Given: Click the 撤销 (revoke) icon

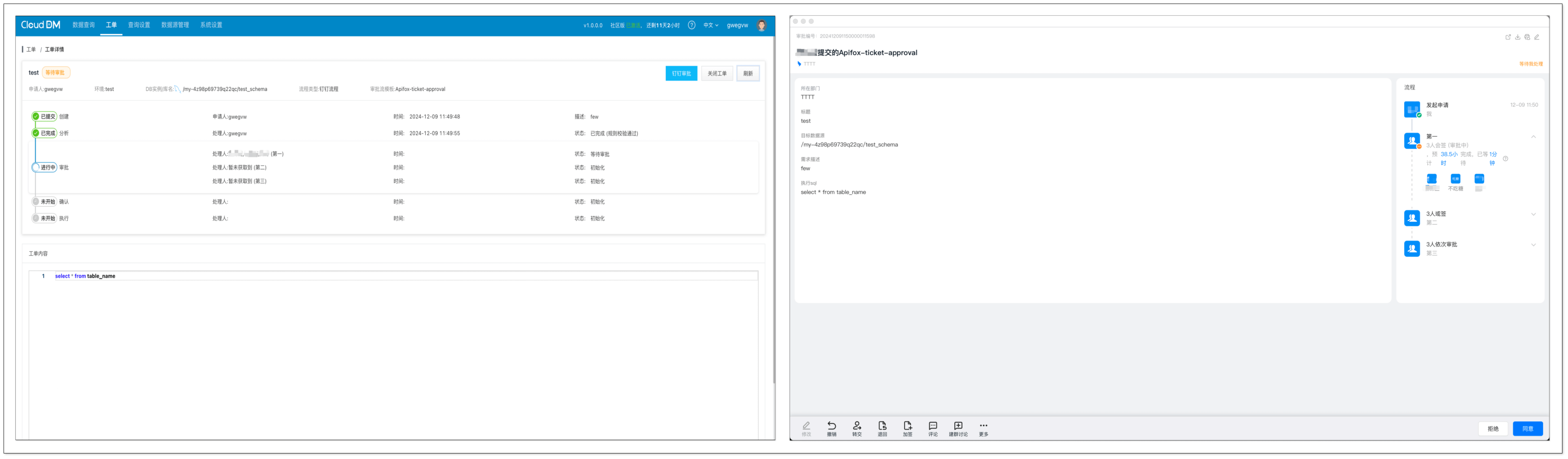Looking at the screenshot, I should [832, 426].
